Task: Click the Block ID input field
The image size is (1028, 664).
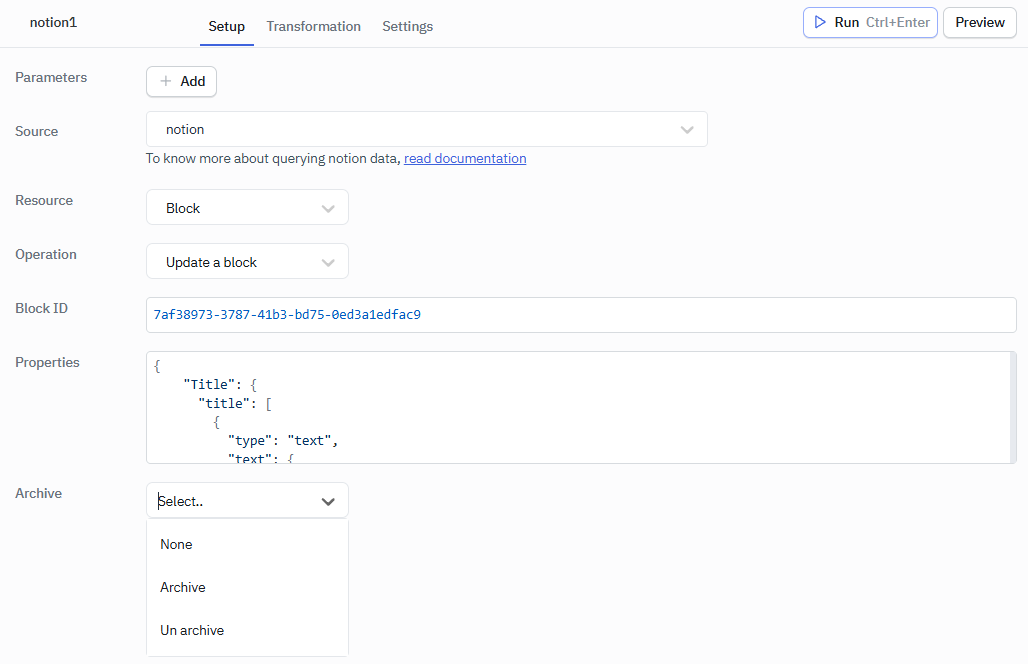Action: click(581, 314)
